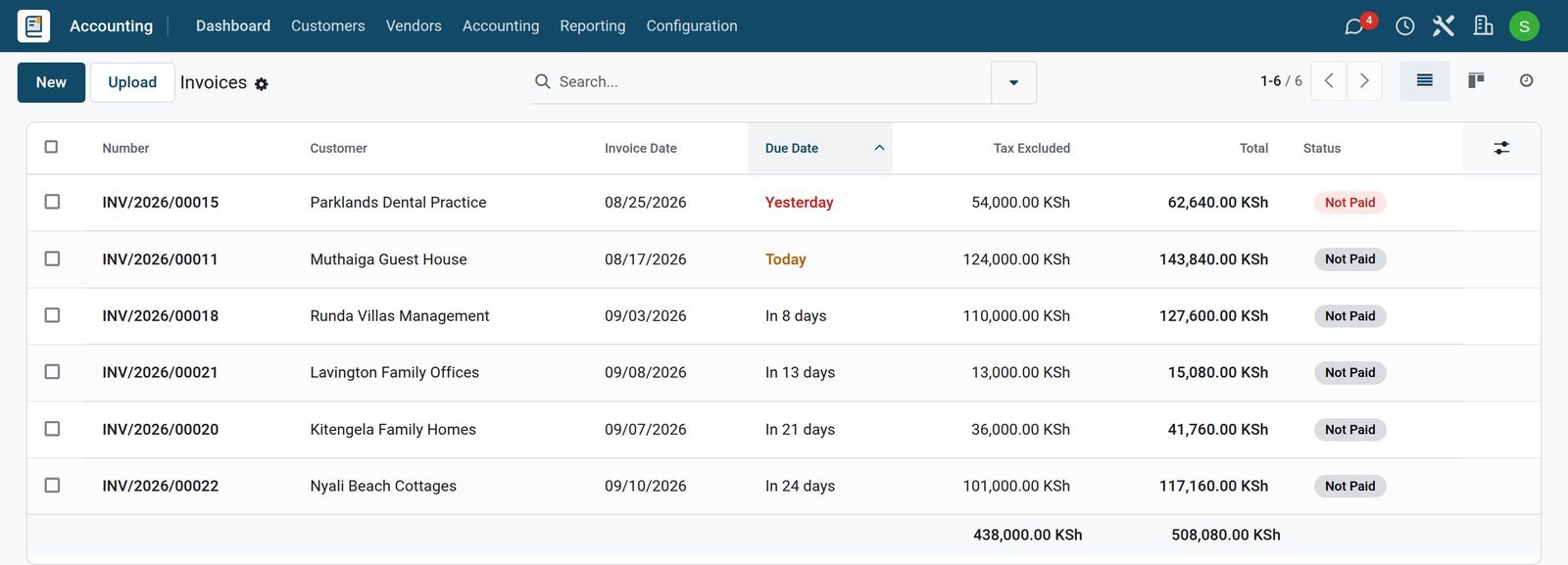This screenshot has width=1568, height=565.
Task: Open the Customers menu
Action: tap(327, 25)
